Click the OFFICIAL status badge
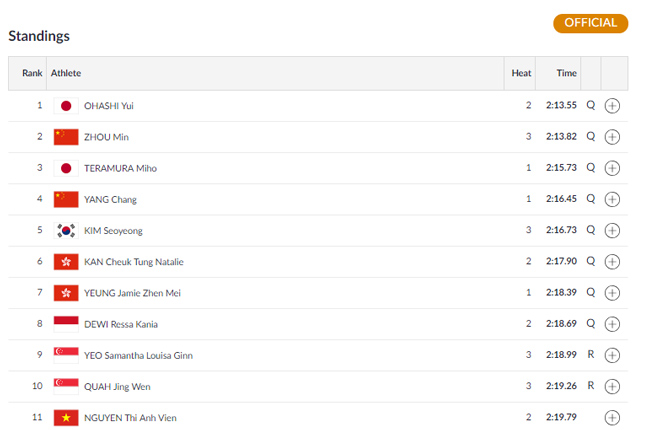 [x=590, y=23]
